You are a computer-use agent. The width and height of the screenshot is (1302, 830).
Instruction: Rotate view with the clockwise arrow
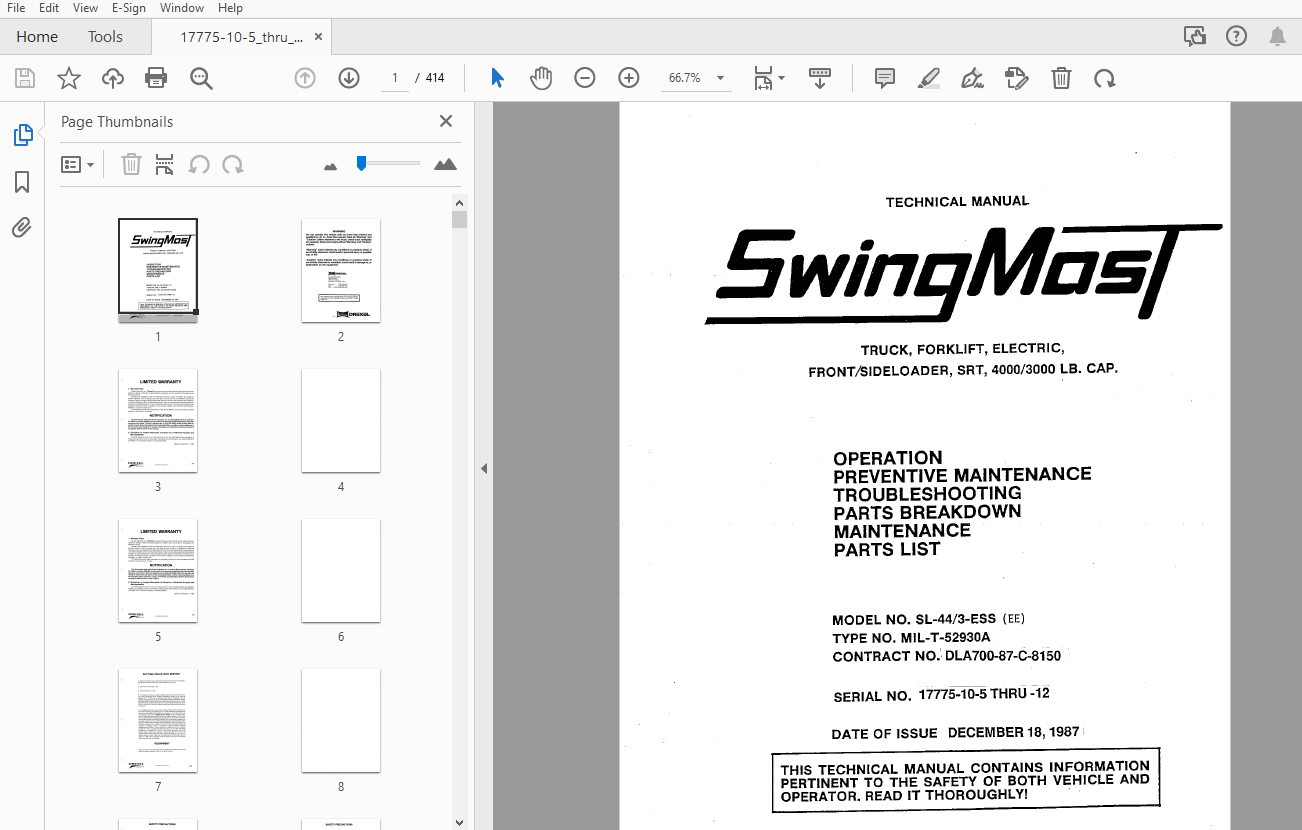click(x=1104, y=78)
